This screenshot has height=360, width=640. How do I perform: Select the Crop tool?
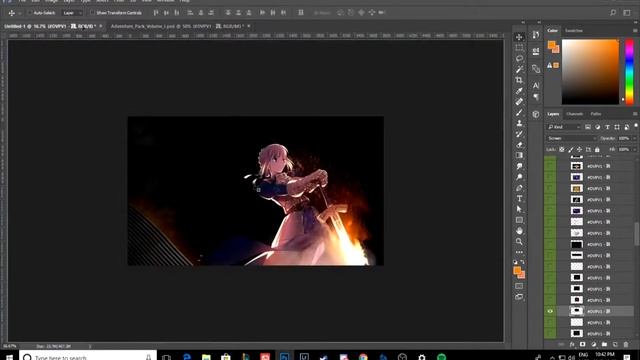point(519,80)
